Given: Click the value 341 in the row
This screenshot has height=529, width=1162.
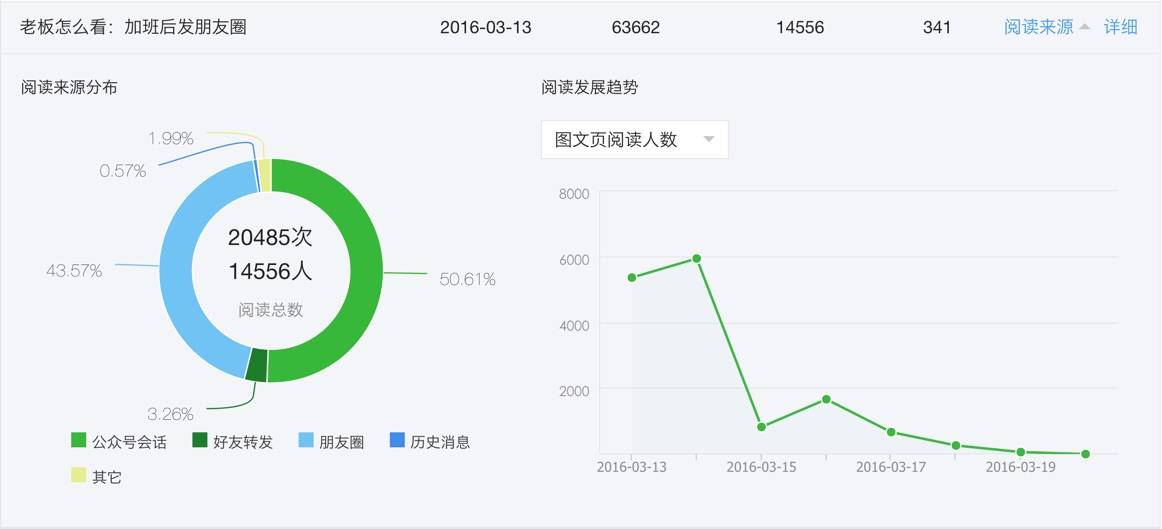Looking at the screenshot, I should tap(937, 27).
